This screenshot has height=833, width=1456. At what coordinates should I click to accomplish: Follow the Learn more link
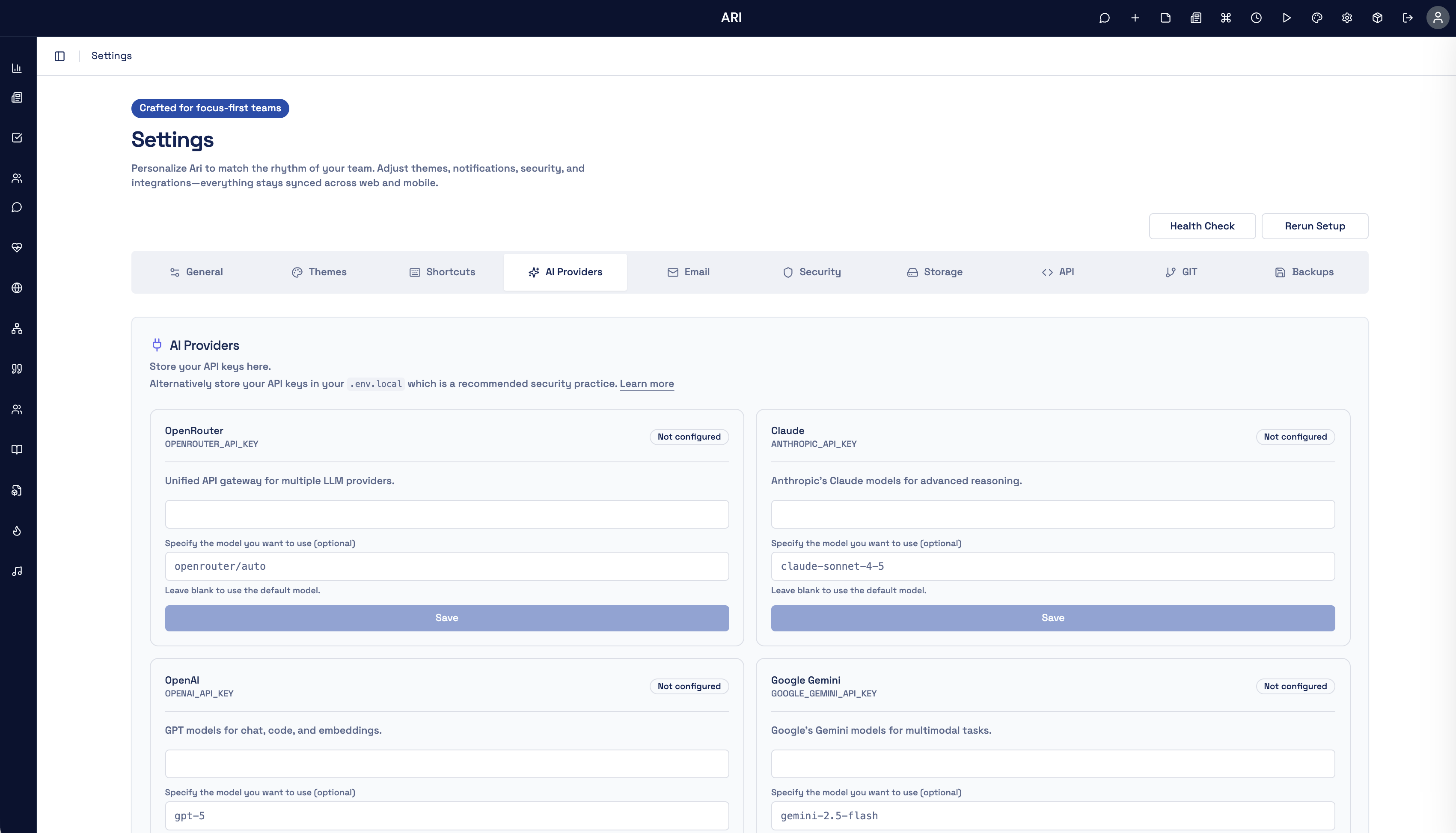coord(647,384)
